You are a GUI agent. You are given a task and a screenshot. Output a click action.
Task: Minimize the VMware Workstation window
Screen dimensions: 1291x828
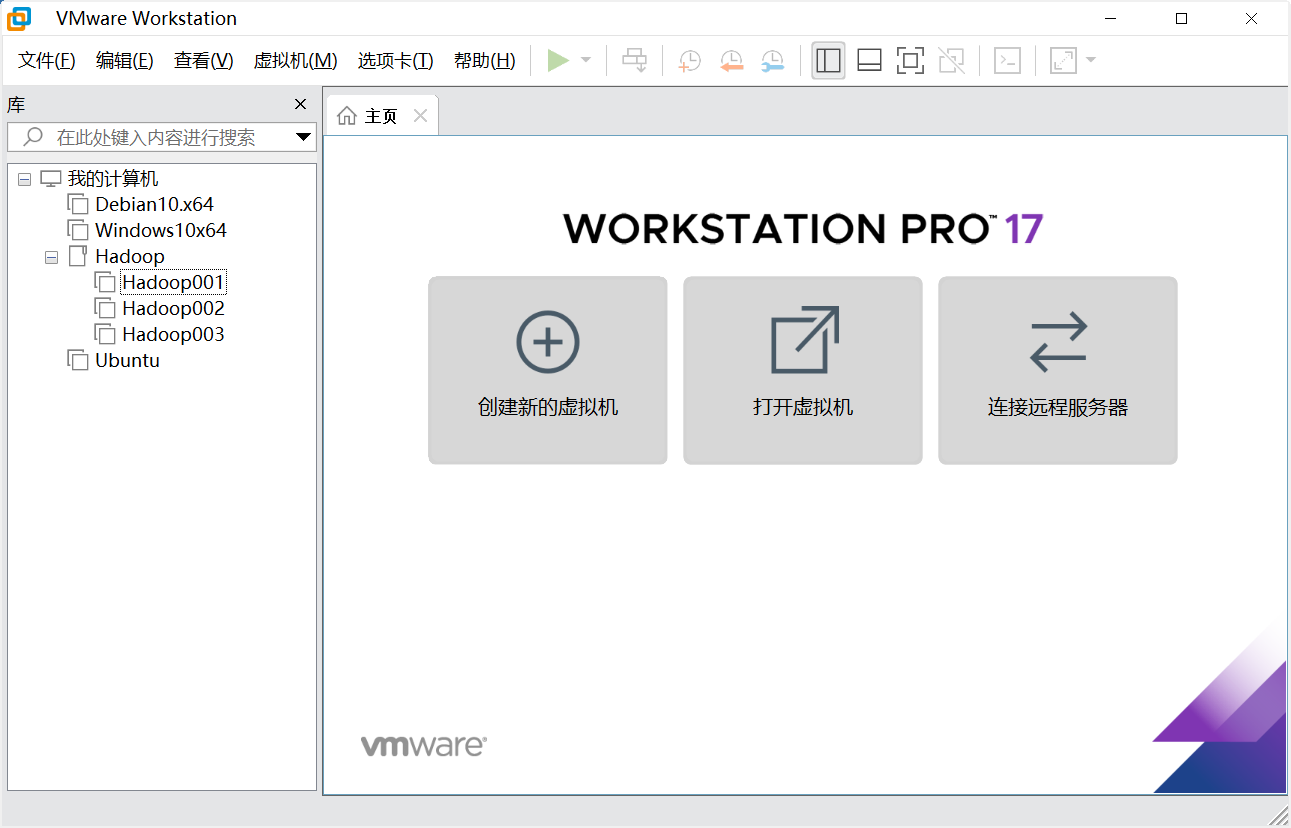click(1111, 18)
